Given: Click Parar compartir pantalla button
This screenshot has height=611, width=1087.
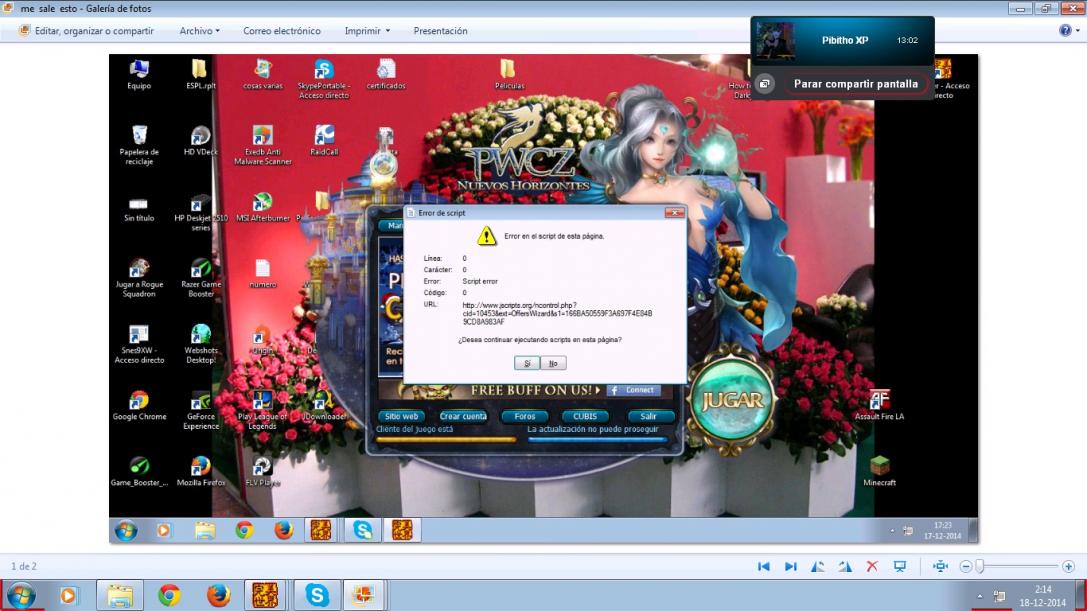Looking at the screenshot, I should coord(855,84).
